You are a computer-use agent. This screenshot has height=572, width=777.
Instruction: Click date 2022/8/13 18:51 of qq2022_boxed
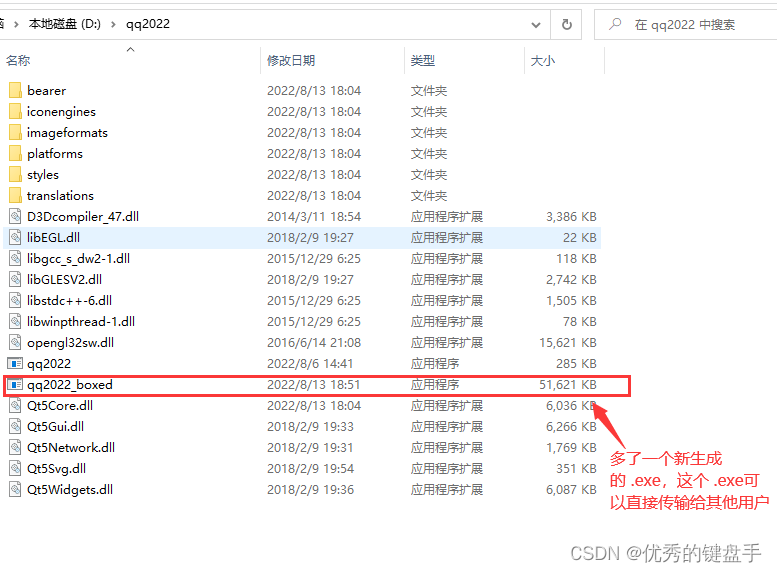click(x=314, y=385)
